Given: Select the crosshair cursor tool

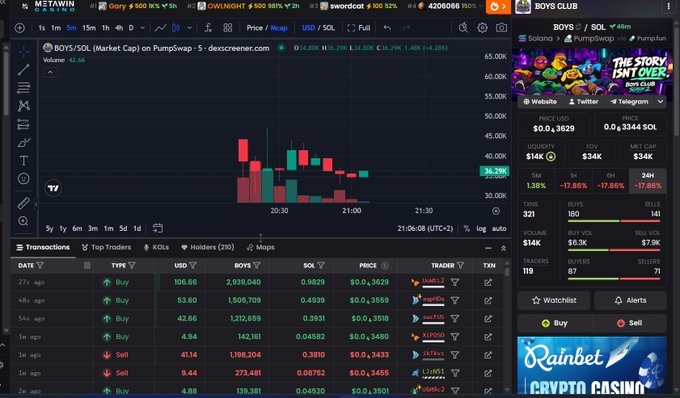Looking at the screenshot, I should 24,51.
